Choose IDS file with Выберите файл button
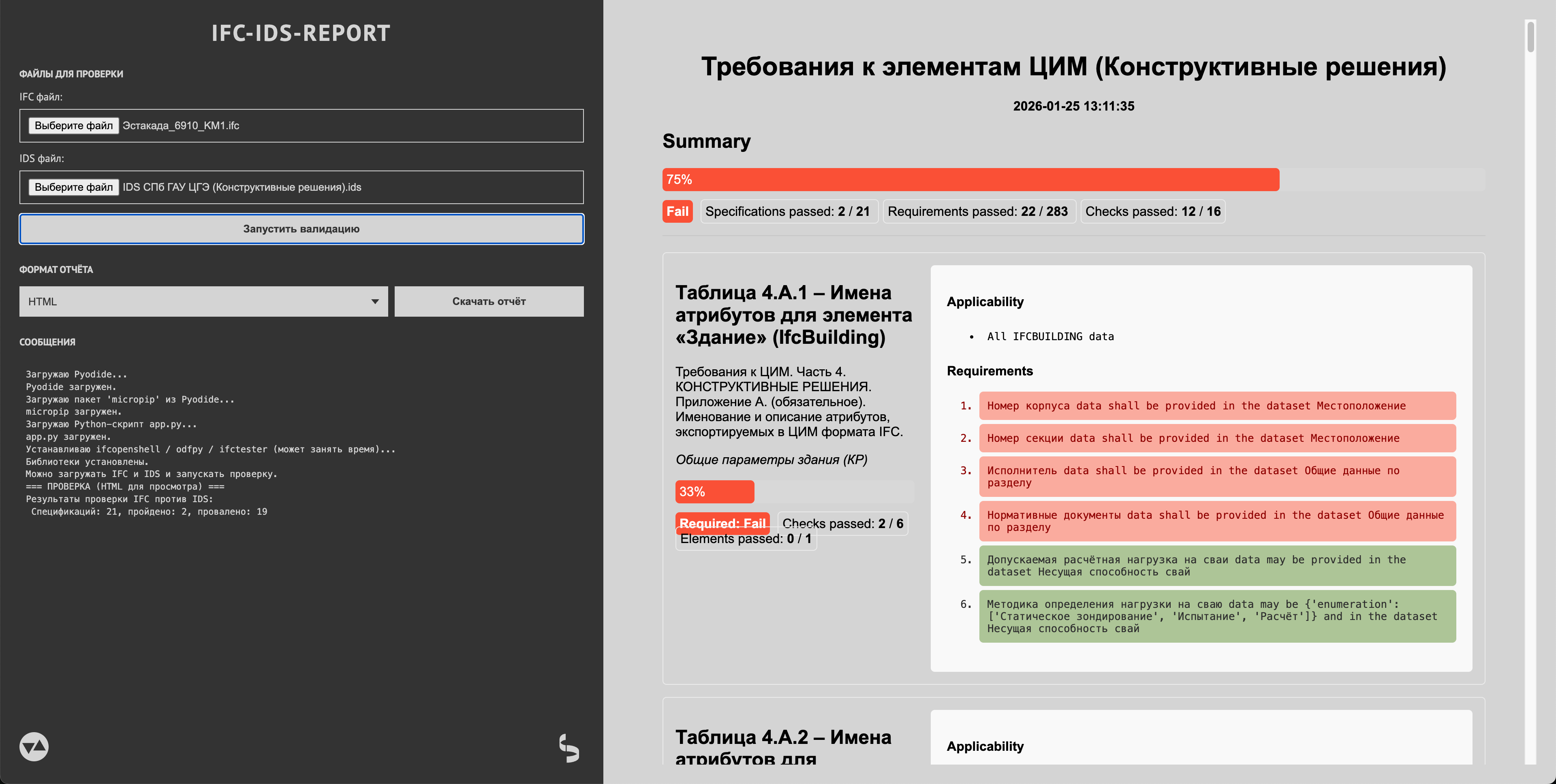Image resolution: width=1556 pixels, height=784 pixels. coord(74,187)
